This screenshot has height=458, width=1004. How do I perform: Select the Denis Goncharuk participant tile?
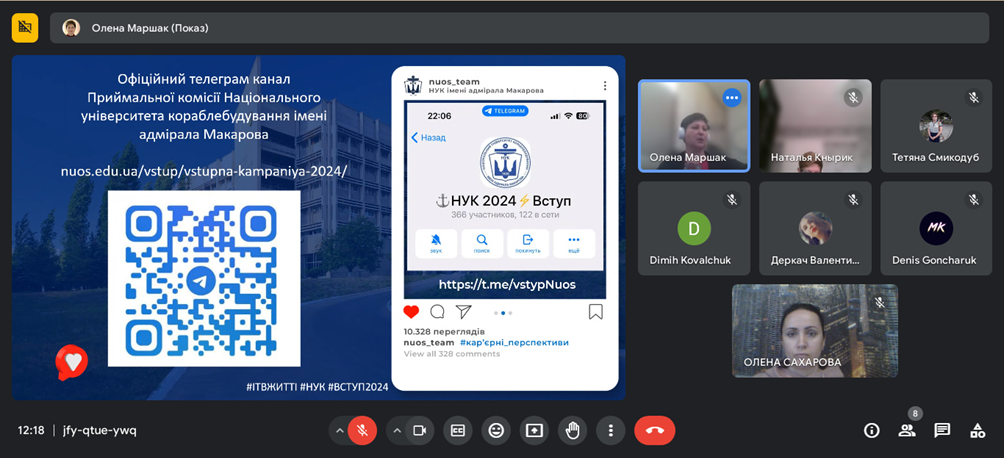pyautogui.click(x=936, y=228)
